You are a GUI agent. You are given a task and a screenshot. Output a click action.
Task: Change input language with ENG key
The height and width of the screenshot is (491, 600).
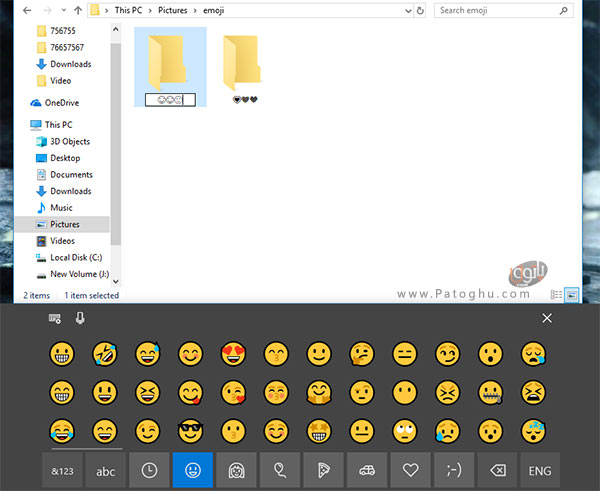(540, 470)
